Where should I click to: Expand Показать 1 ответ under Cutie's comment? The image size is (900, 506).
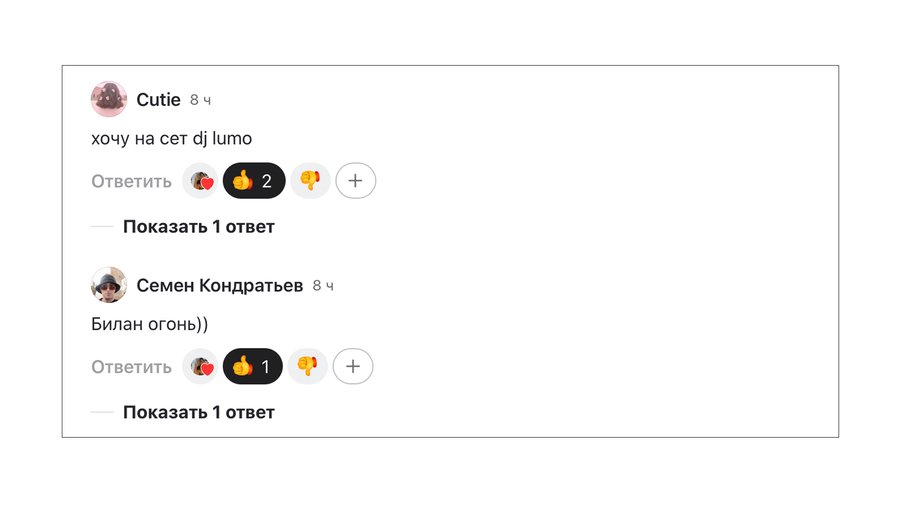(x=198, y=227)
